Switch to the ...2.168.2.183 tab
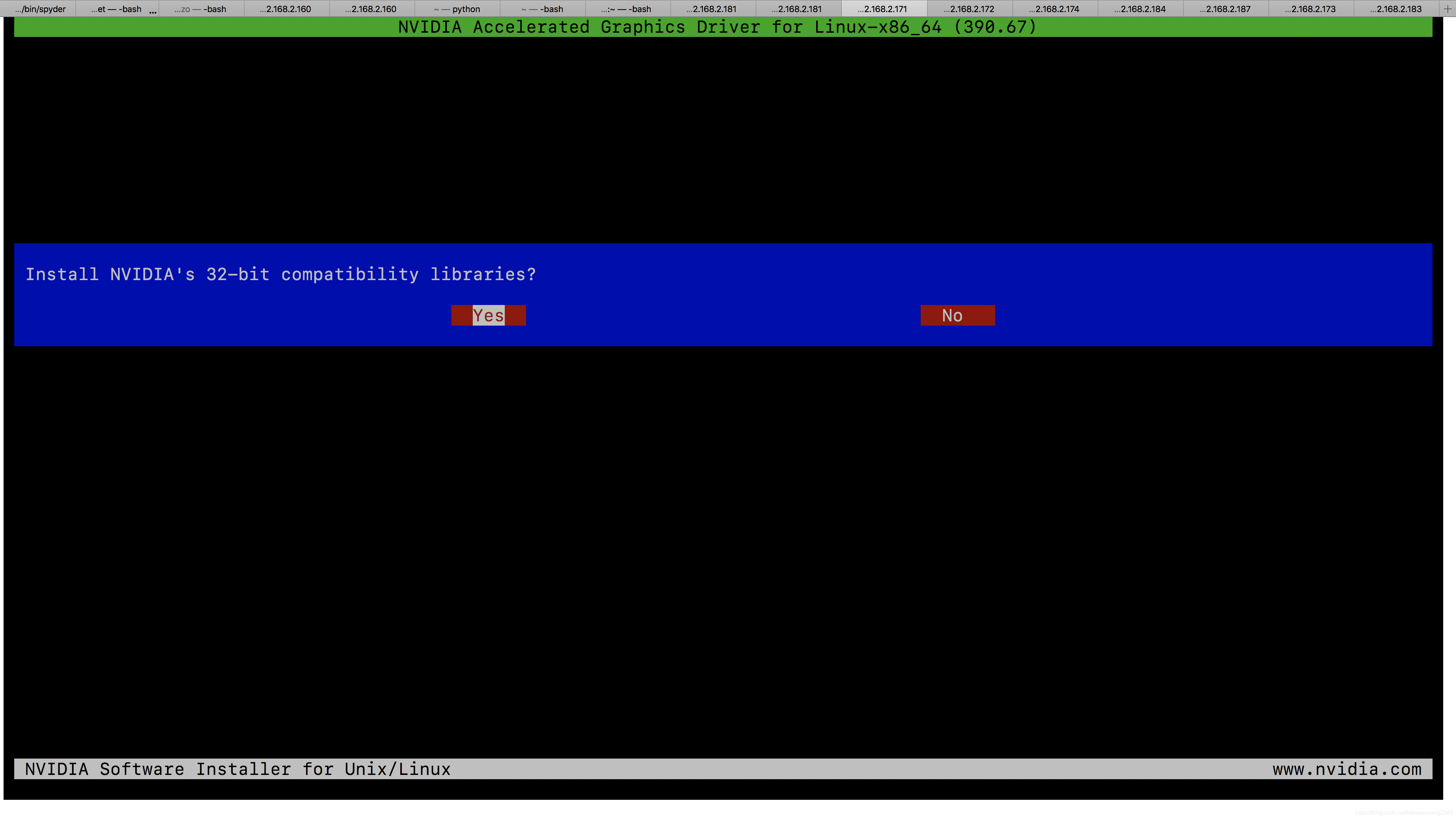Viewport: 1456px width, 819px height. pyautogui.click(x=1396, y=9)
